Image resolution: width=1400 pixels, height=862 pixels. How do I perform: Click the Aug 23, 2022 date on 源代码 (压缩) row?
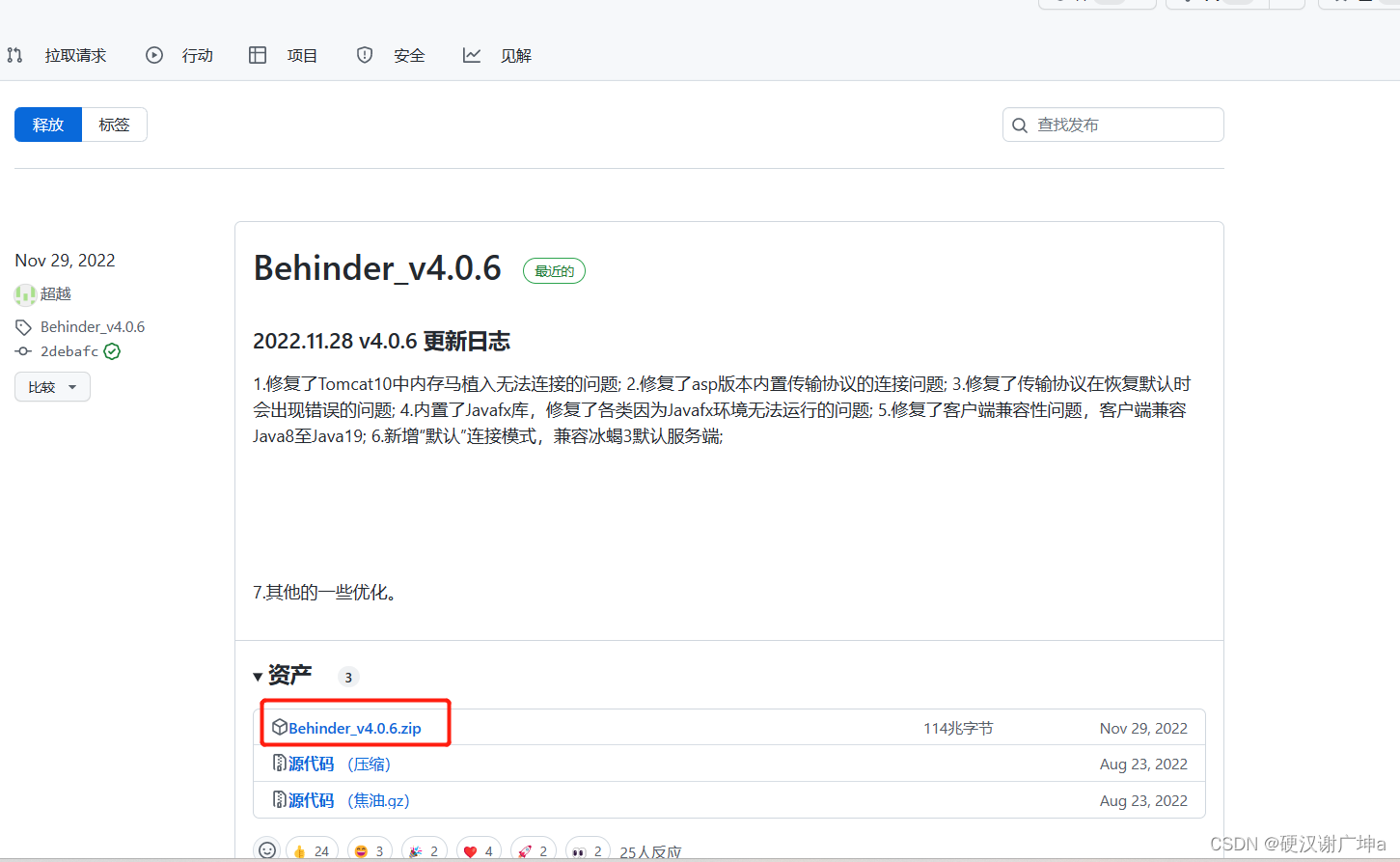tap(1143, 765)
